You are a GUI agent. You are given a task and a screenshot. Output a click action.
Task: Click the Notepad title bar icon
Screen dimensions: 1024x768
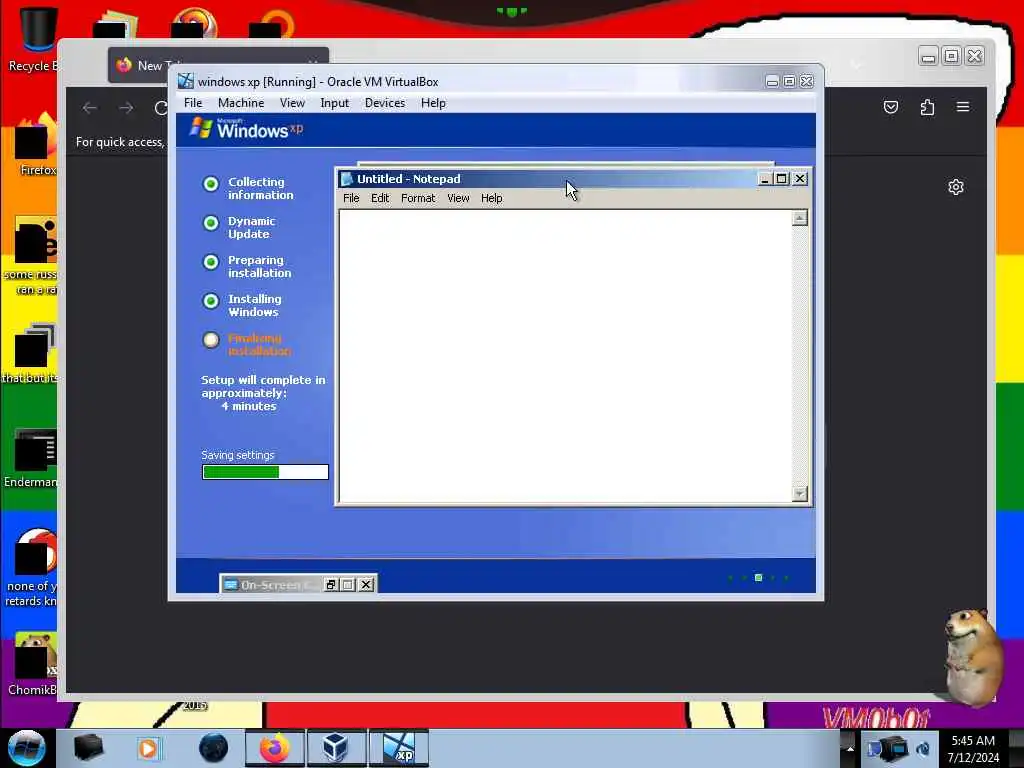click(x=347, y=179)
